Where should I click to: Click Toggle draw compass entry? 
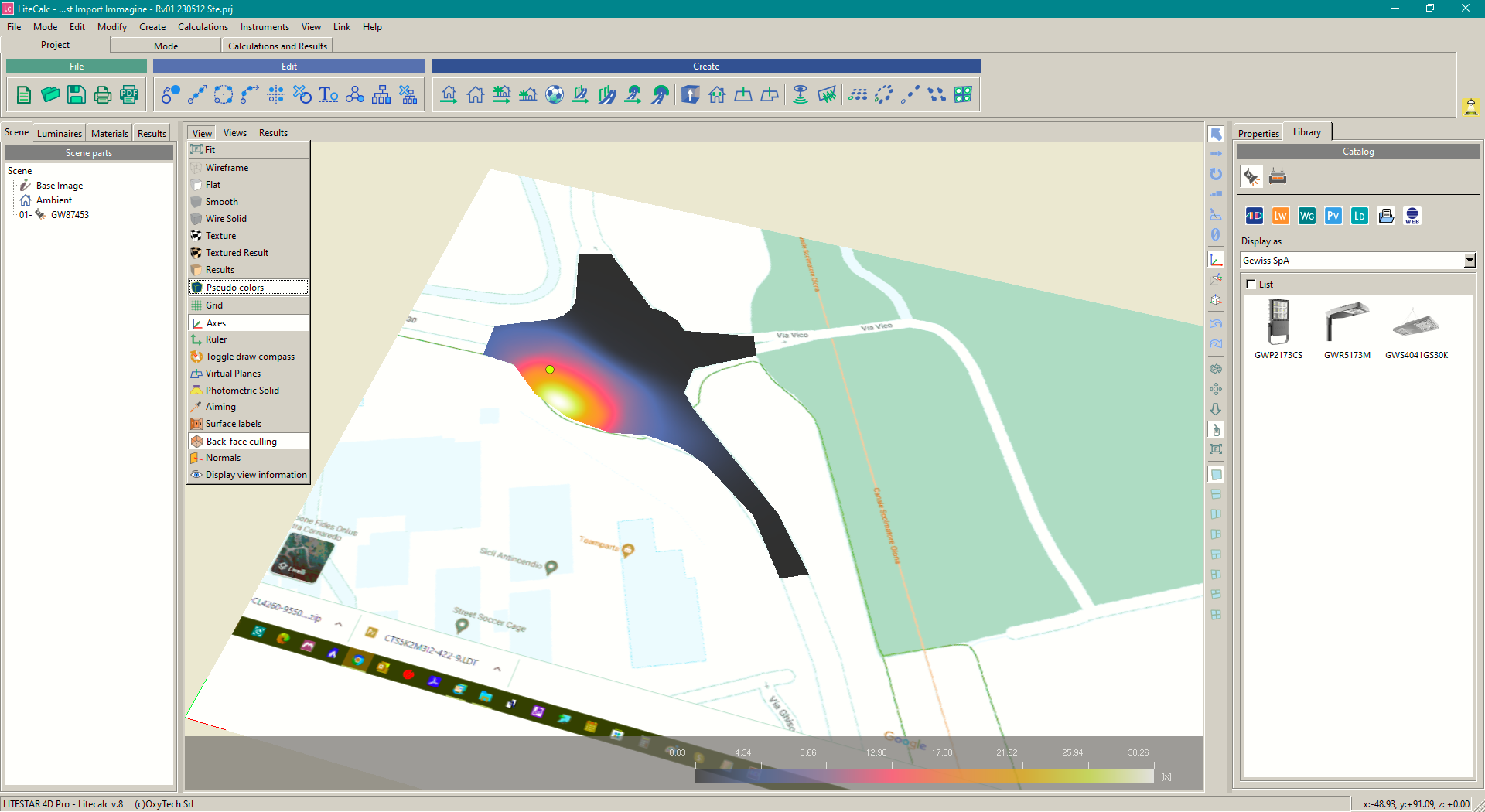[248, 356]
